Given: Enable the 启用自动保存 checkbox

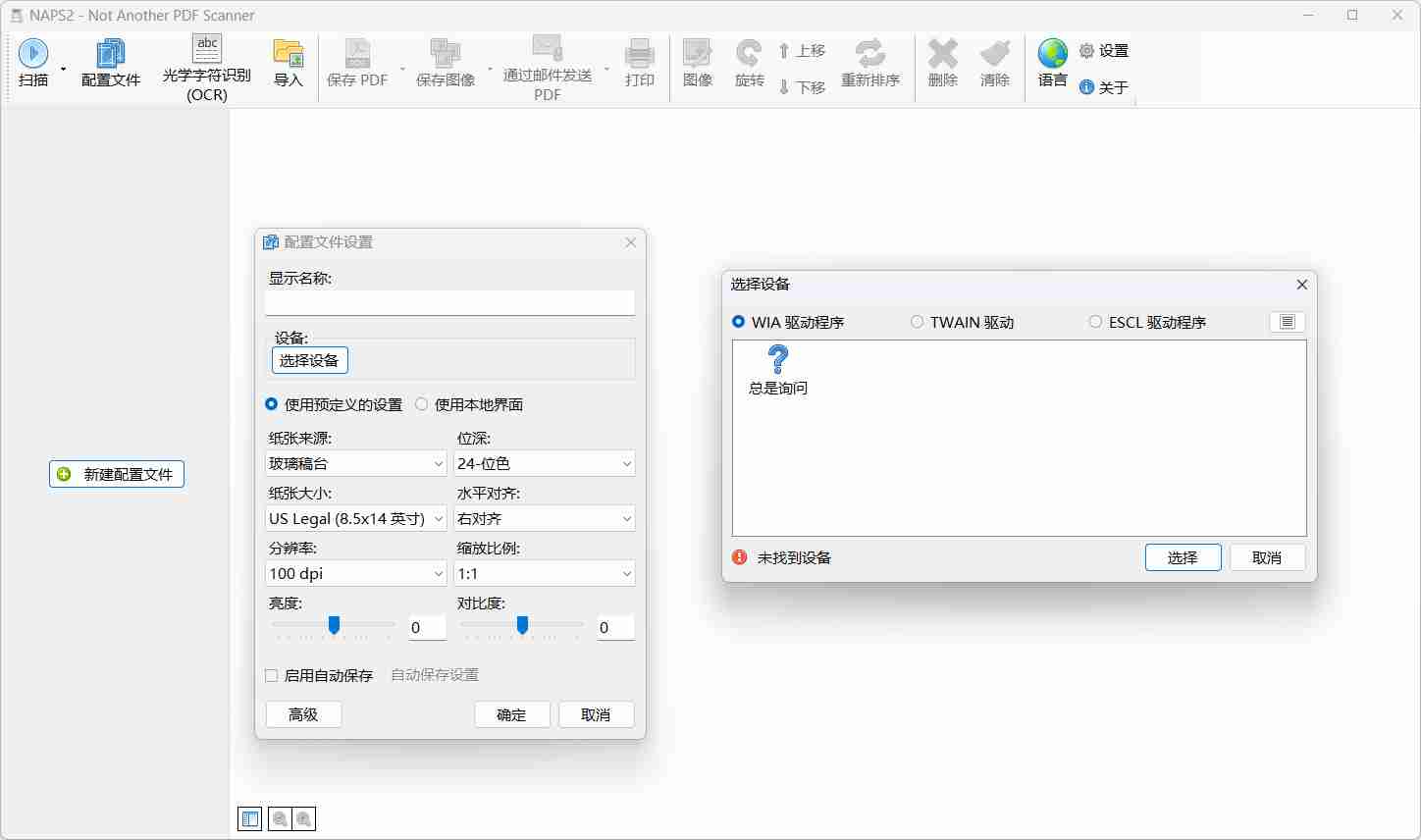Looking at the screenshot, I should tap(272, 675).
